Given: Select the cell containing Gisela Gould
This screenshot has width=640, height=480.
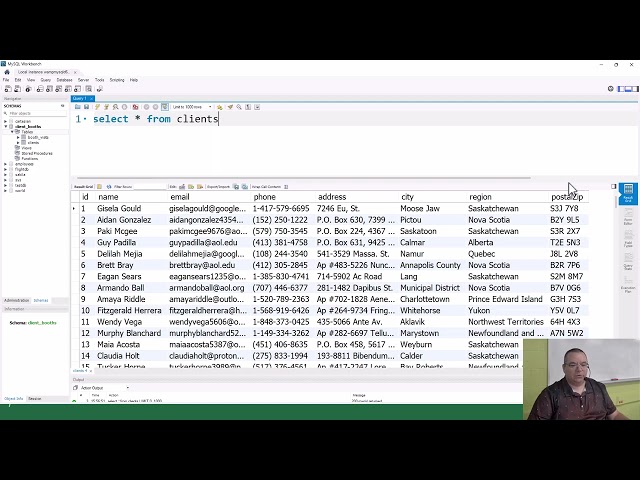Looking at the screenshot, I should (131, 209).
